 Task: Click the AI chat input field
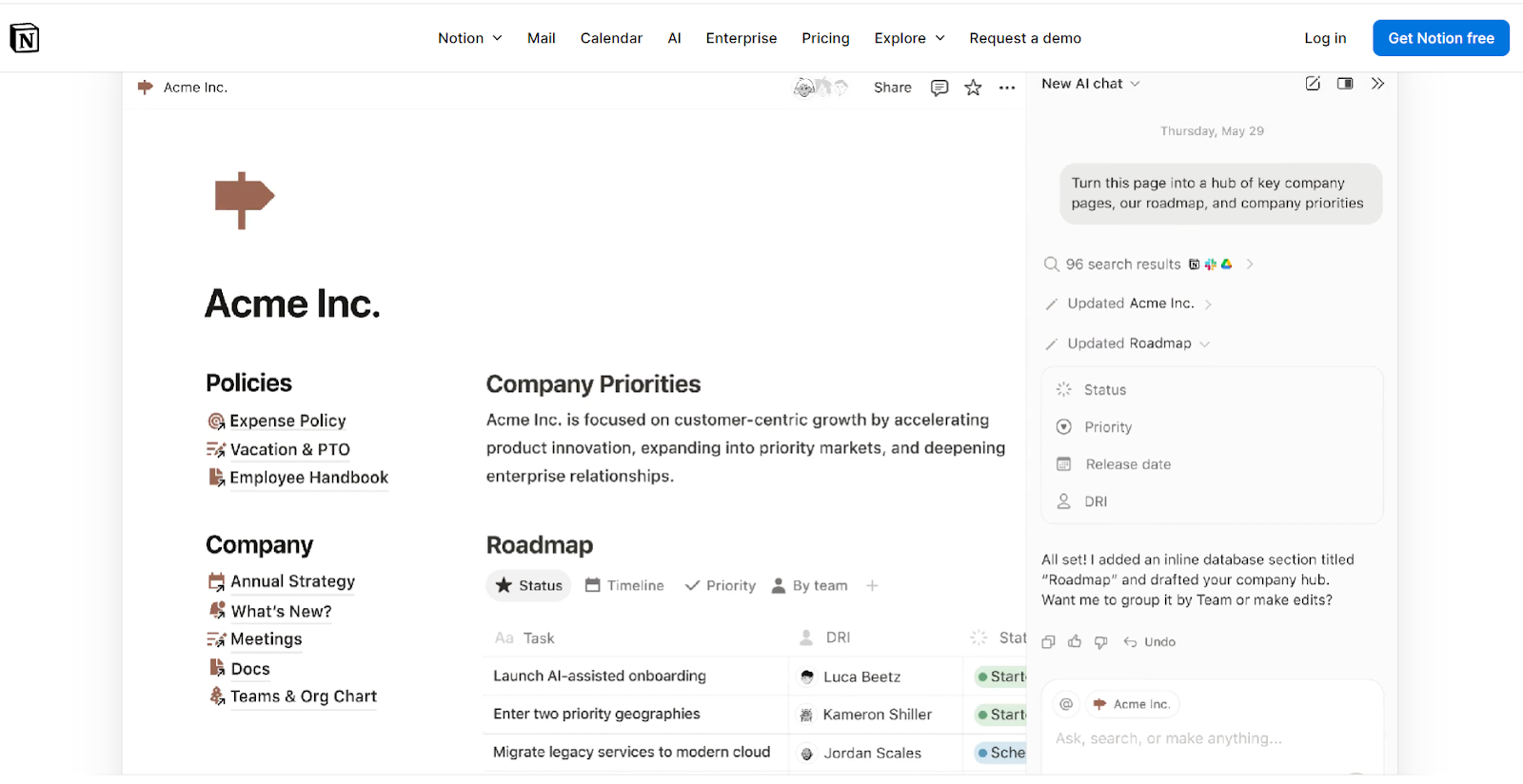(x=1212, y=738)
